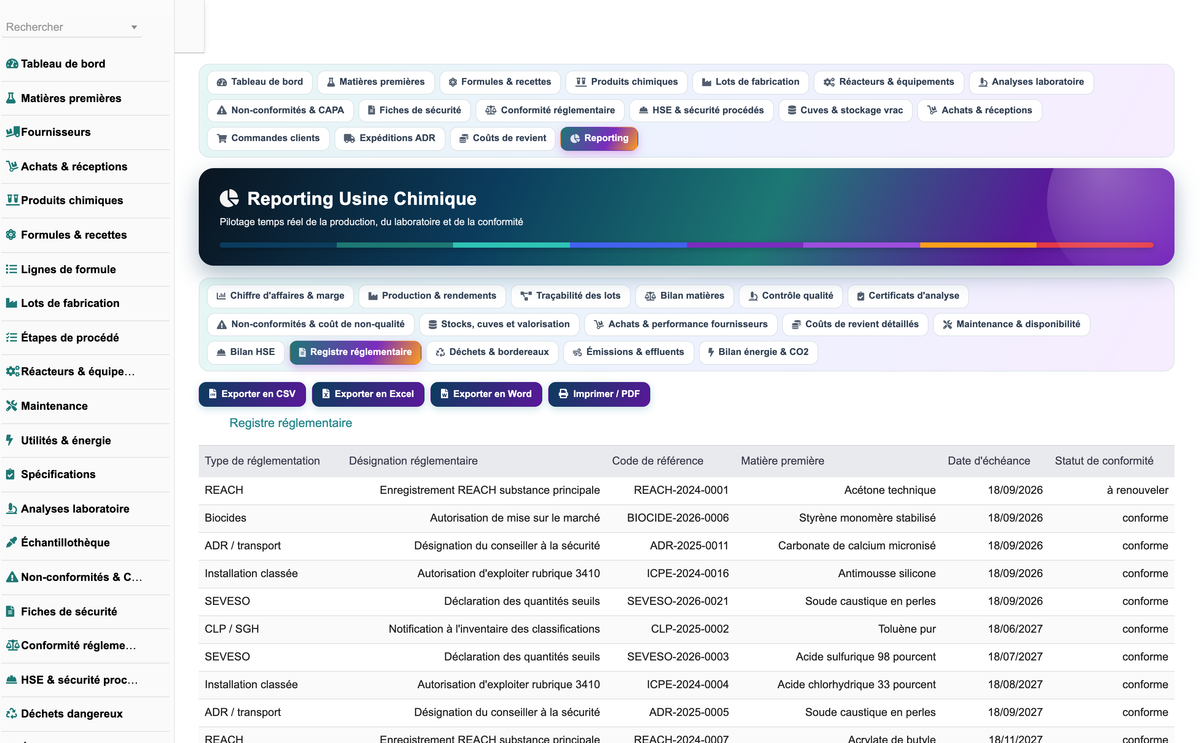The image size is (1200, 743).
Task: Show Maintenance & disponibilité report
Action: coord(1011,324)
